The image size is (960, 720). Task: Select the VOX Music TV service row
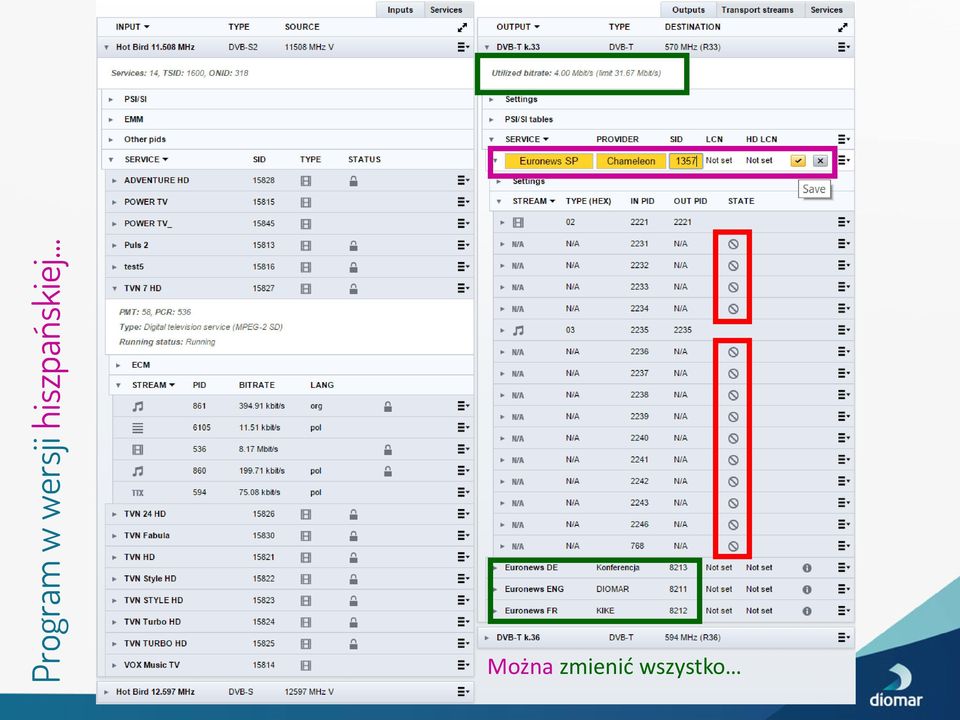tap(290, 665)
